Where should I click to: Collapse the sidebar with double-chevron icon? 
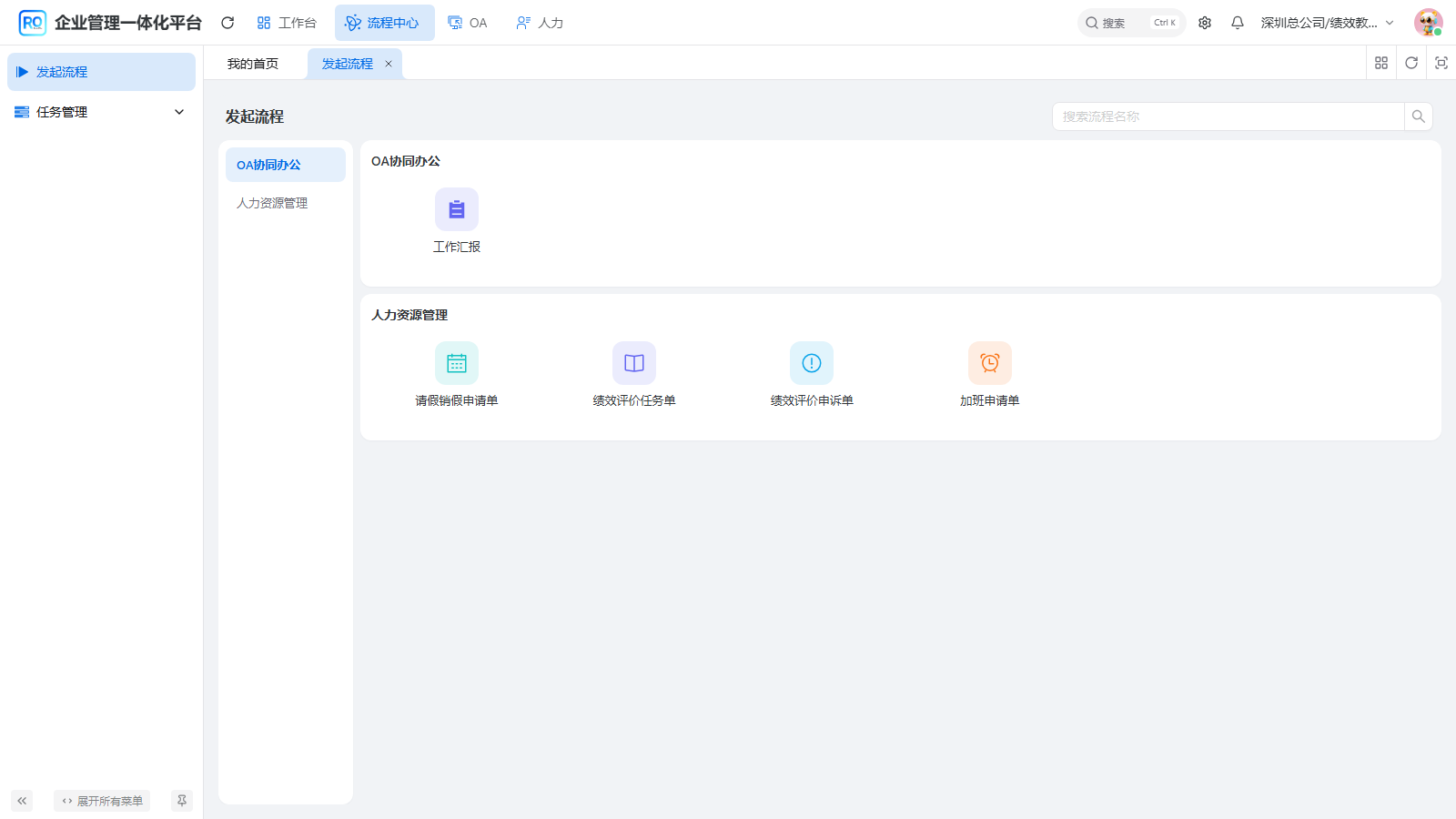(x=22, y=801)
